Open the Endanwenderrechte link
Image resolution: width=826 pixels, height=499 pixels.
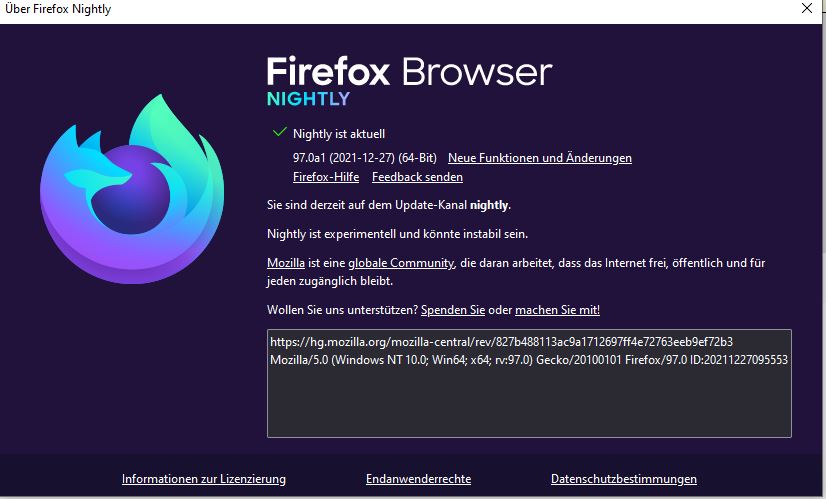click(x=418, y=479)
